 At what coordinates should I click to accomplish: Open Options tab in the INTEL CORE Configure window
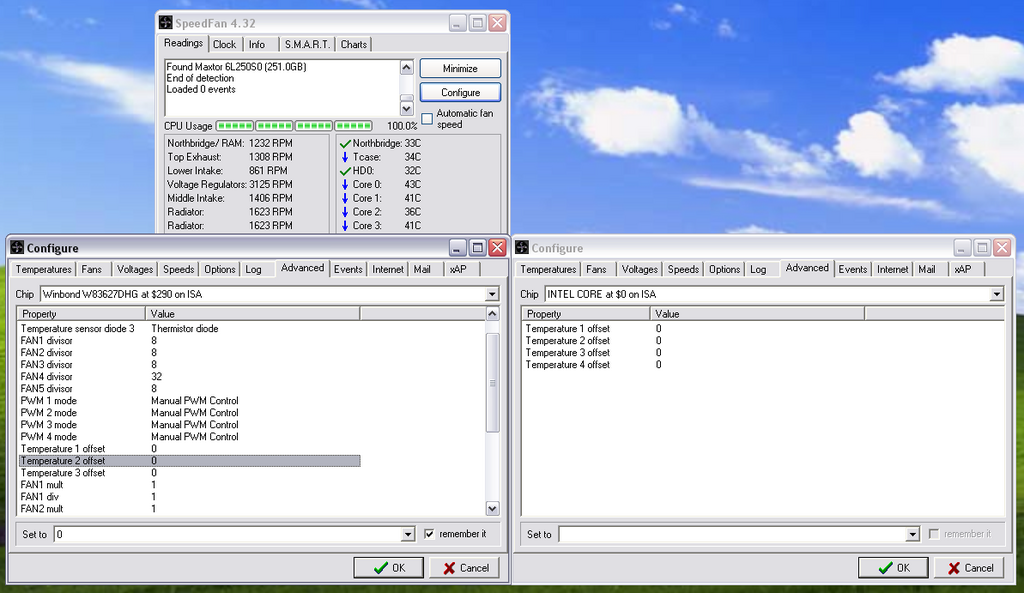coord(724,269)
